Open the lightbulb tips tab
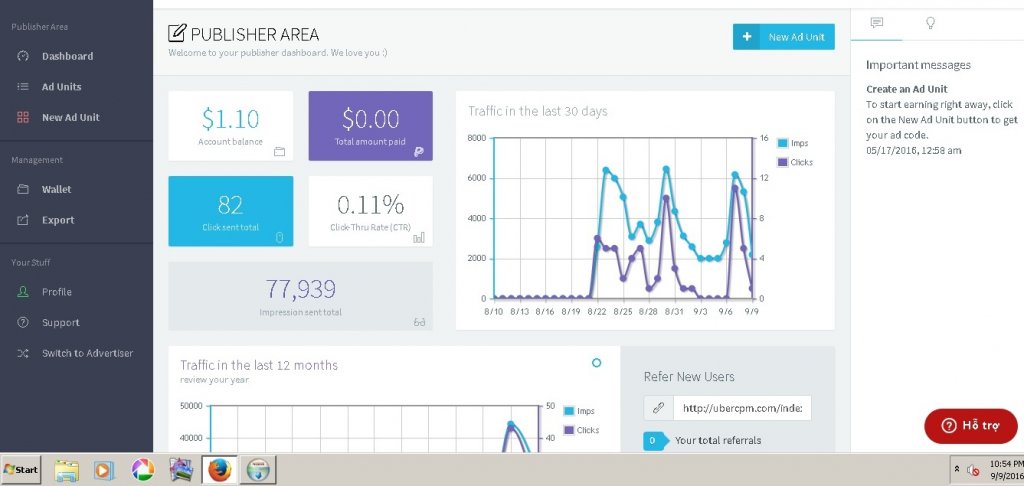1024x486 pixels. [931, 23]
